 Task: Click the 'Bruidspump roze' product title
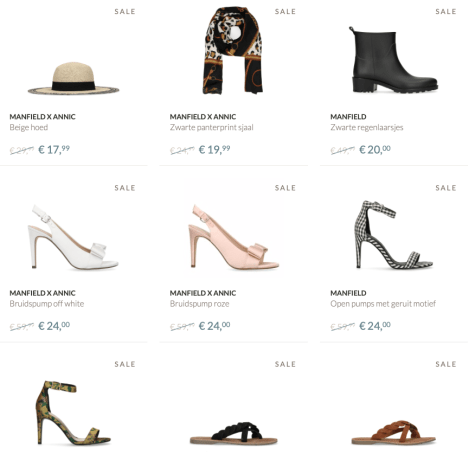(199, 304)
